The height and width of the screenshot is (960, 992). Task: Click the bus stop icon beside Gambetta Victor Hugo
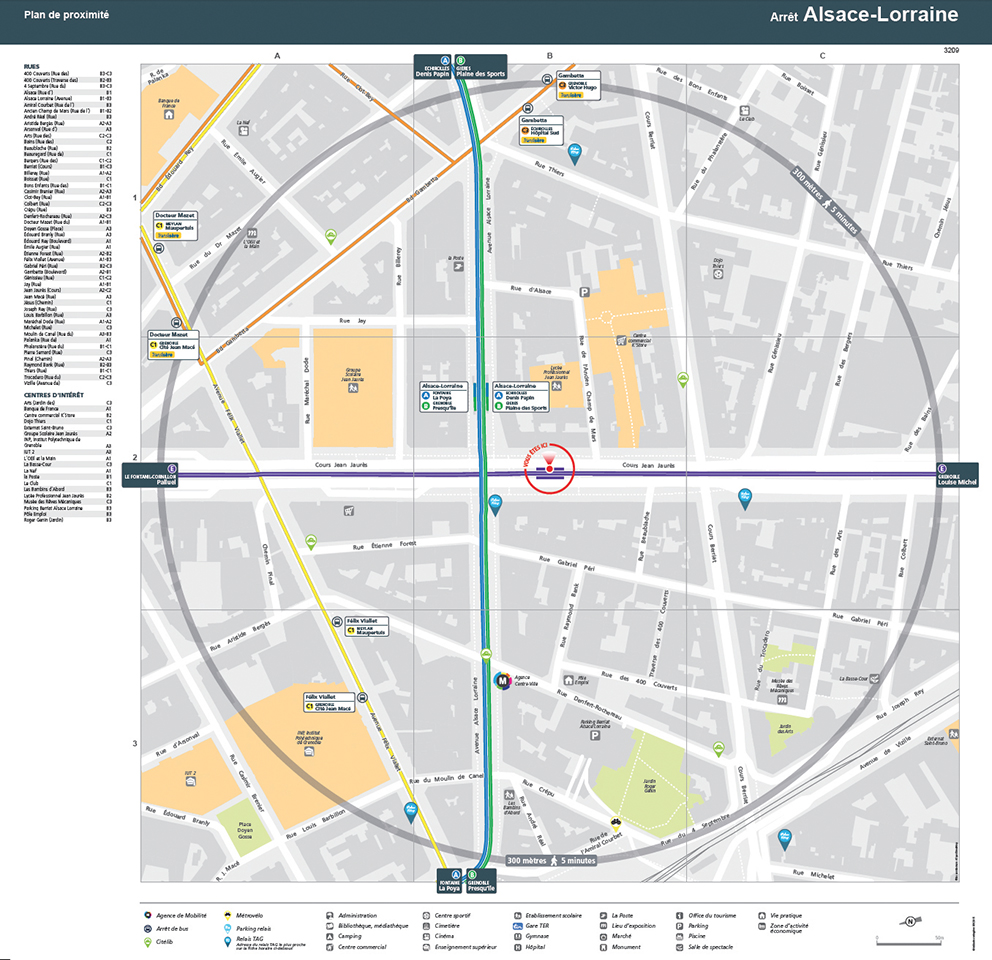547,79
